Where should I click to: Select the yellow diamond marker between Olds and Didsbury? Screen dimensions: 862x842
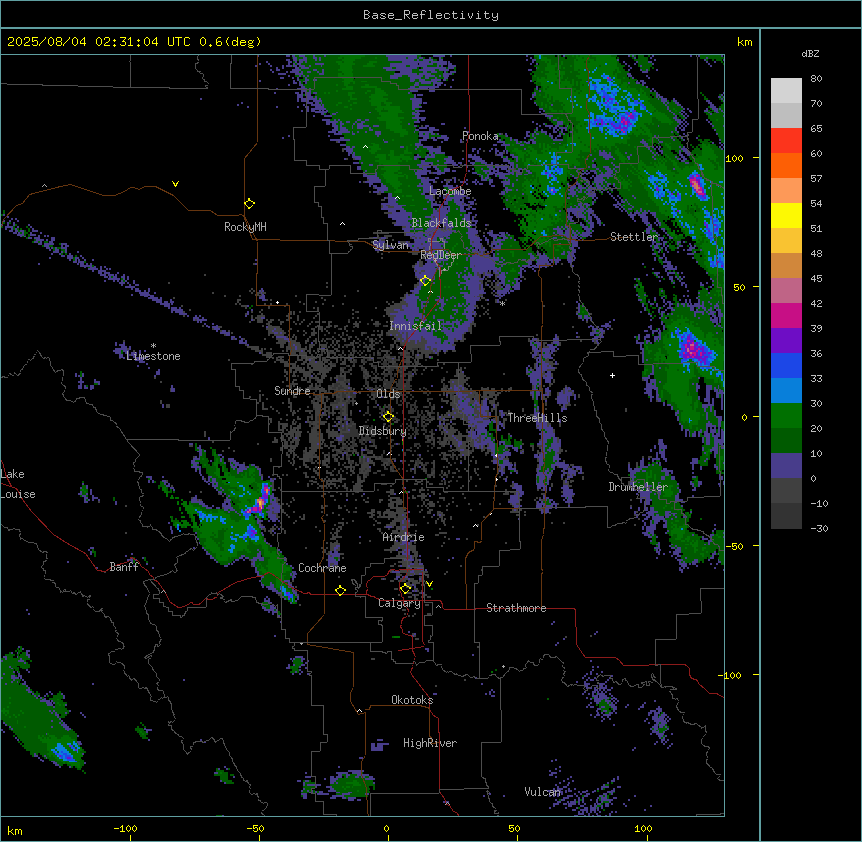pos(388,417)
